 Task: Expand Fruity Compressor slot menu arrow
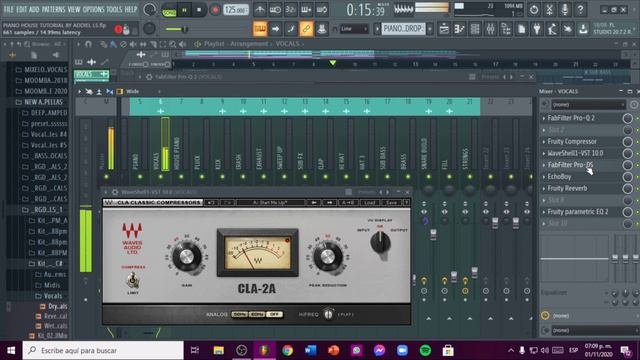(x=544, y=142)
